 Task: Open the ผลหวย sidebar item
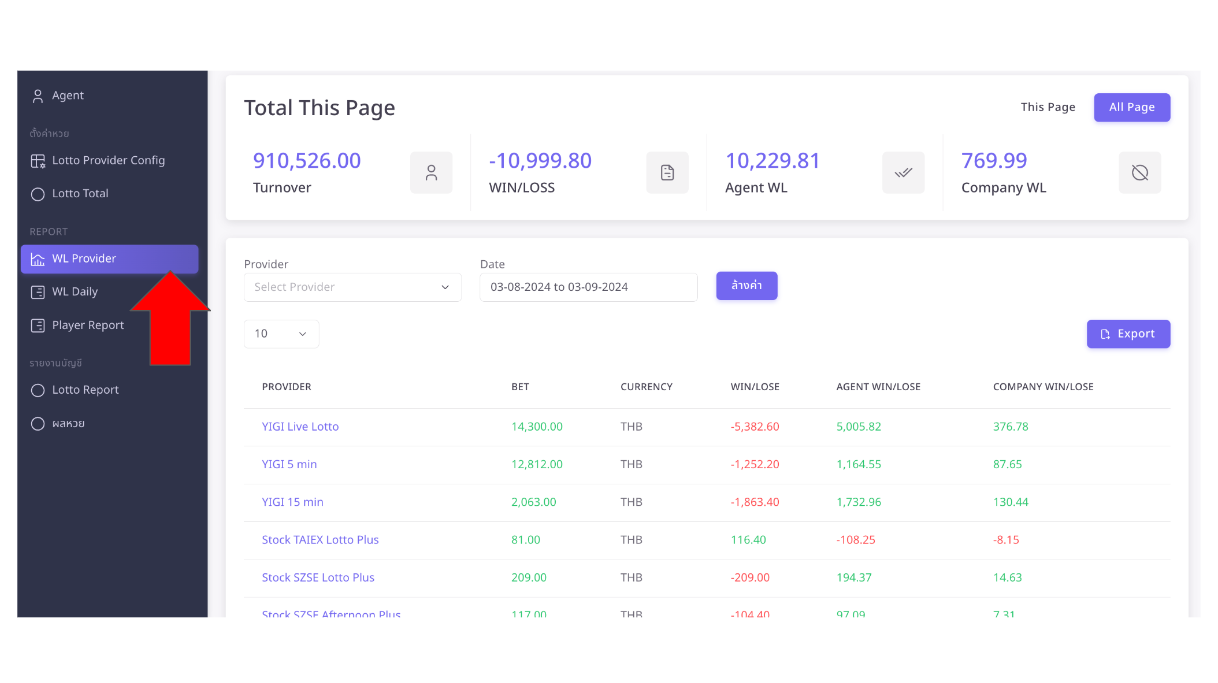68,424
